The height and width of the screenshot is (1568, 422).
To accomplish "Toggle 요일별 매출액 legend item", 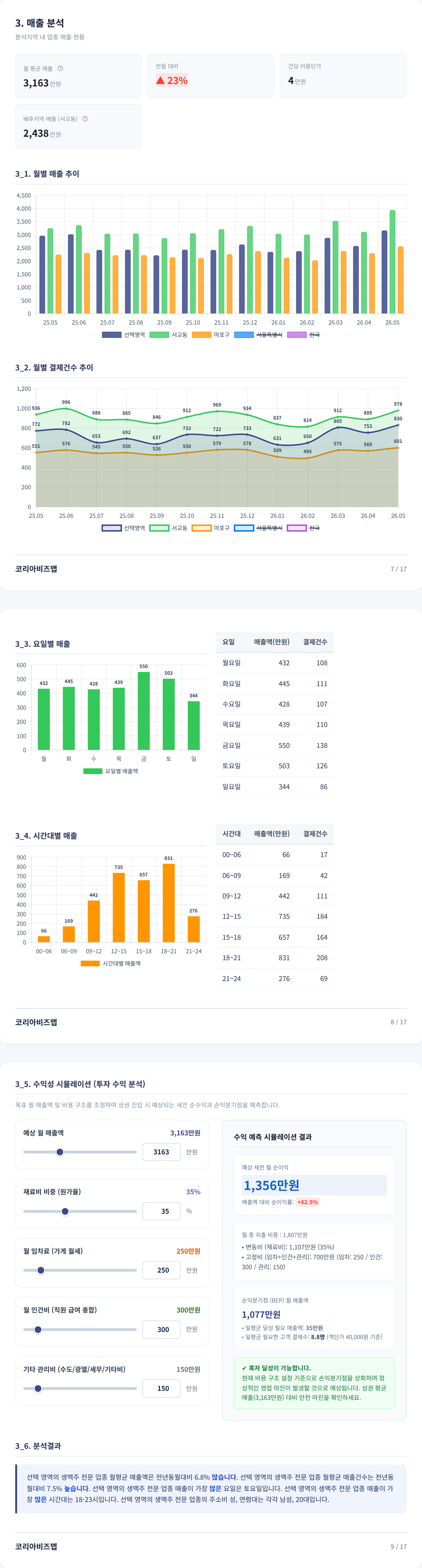I will [x=111, y=771].
